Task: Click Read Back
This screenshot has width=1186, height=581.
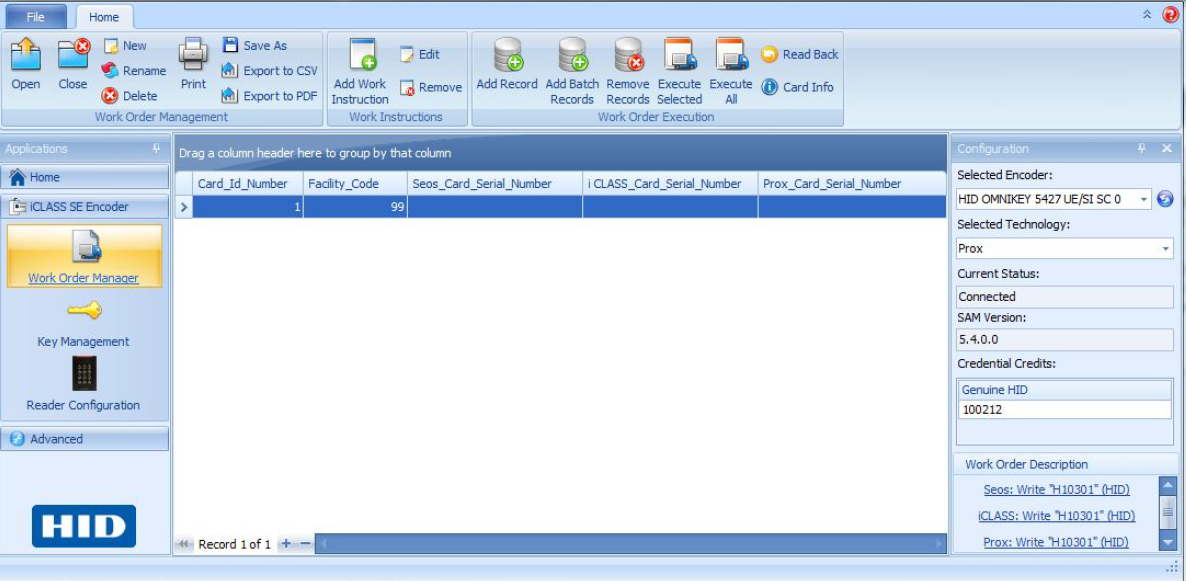Action: pyautogui.click(x=800, y=54)
